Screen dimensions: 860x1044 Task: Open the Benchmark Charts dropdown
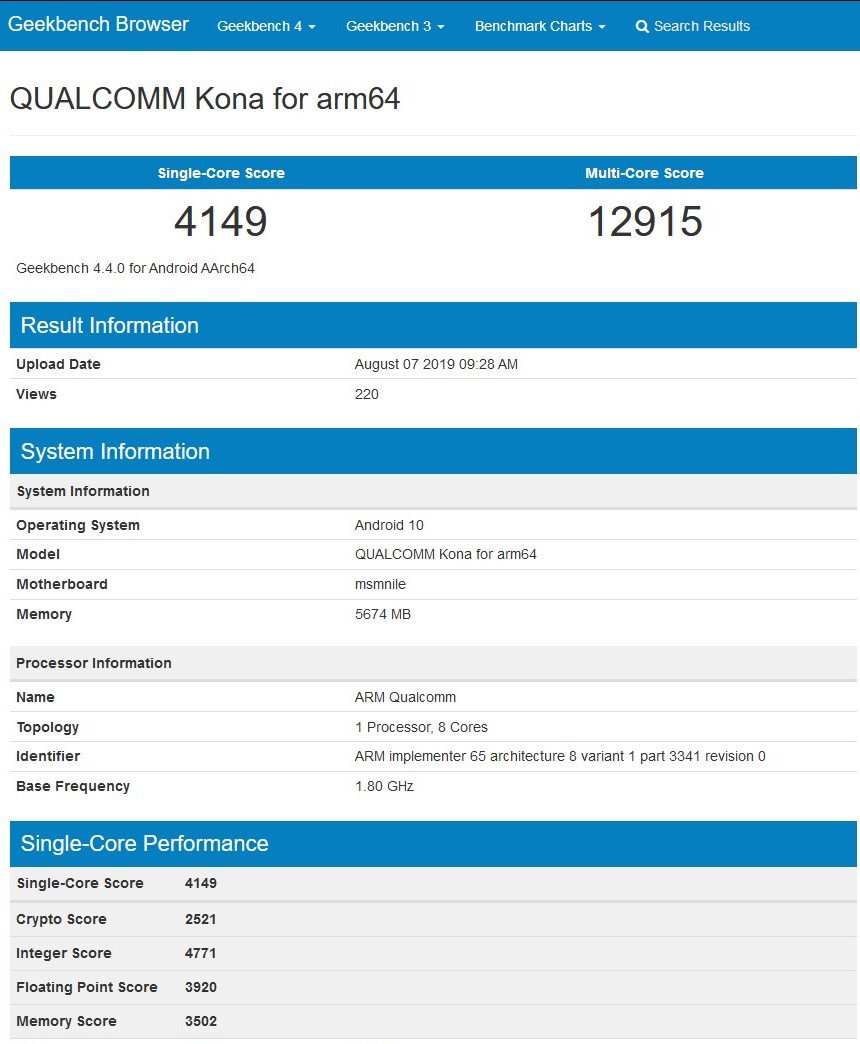click(x=540, y=26)
